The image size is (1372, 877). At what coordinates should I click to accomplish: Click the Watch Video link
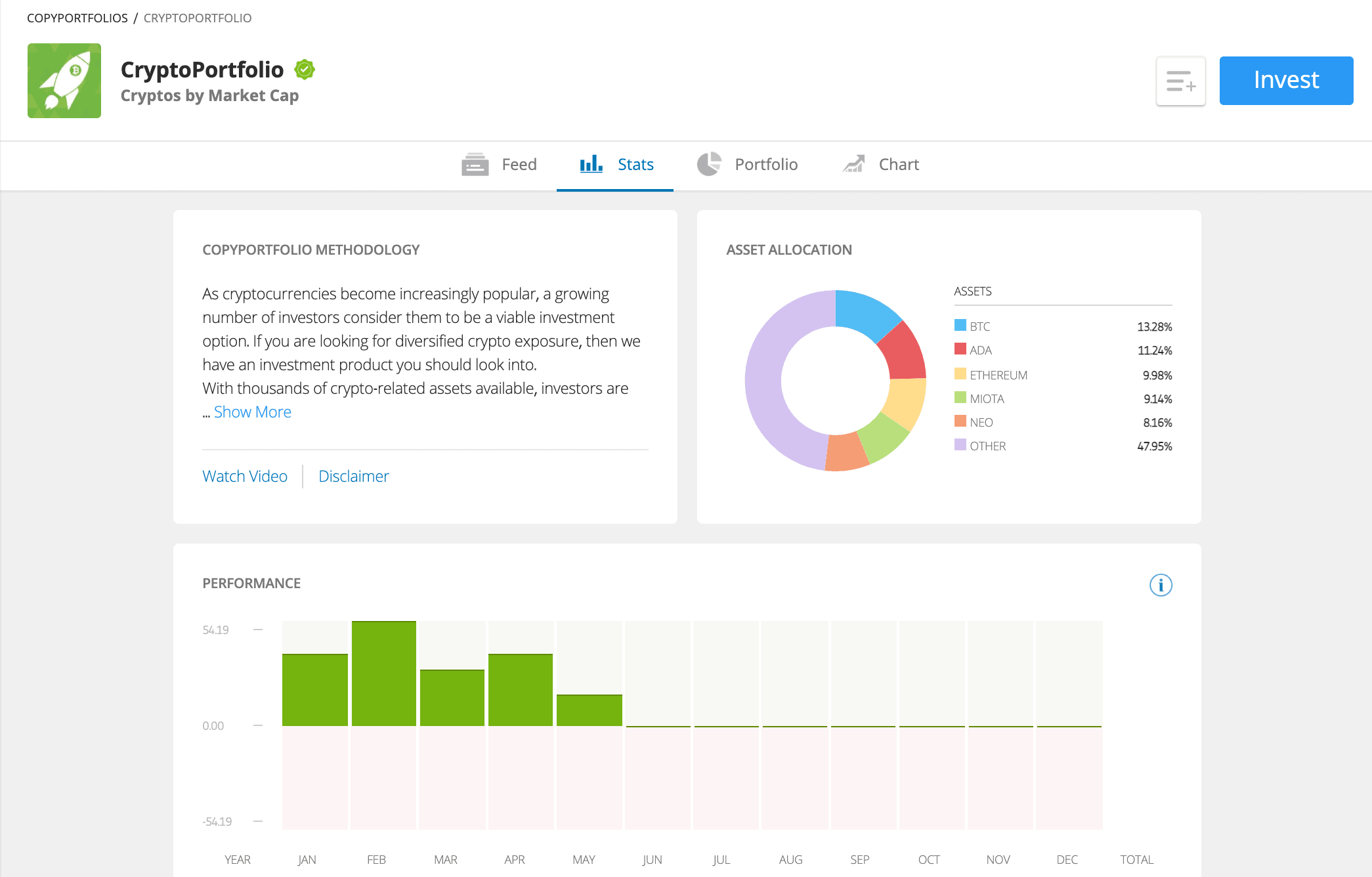(x=244, y=475)
